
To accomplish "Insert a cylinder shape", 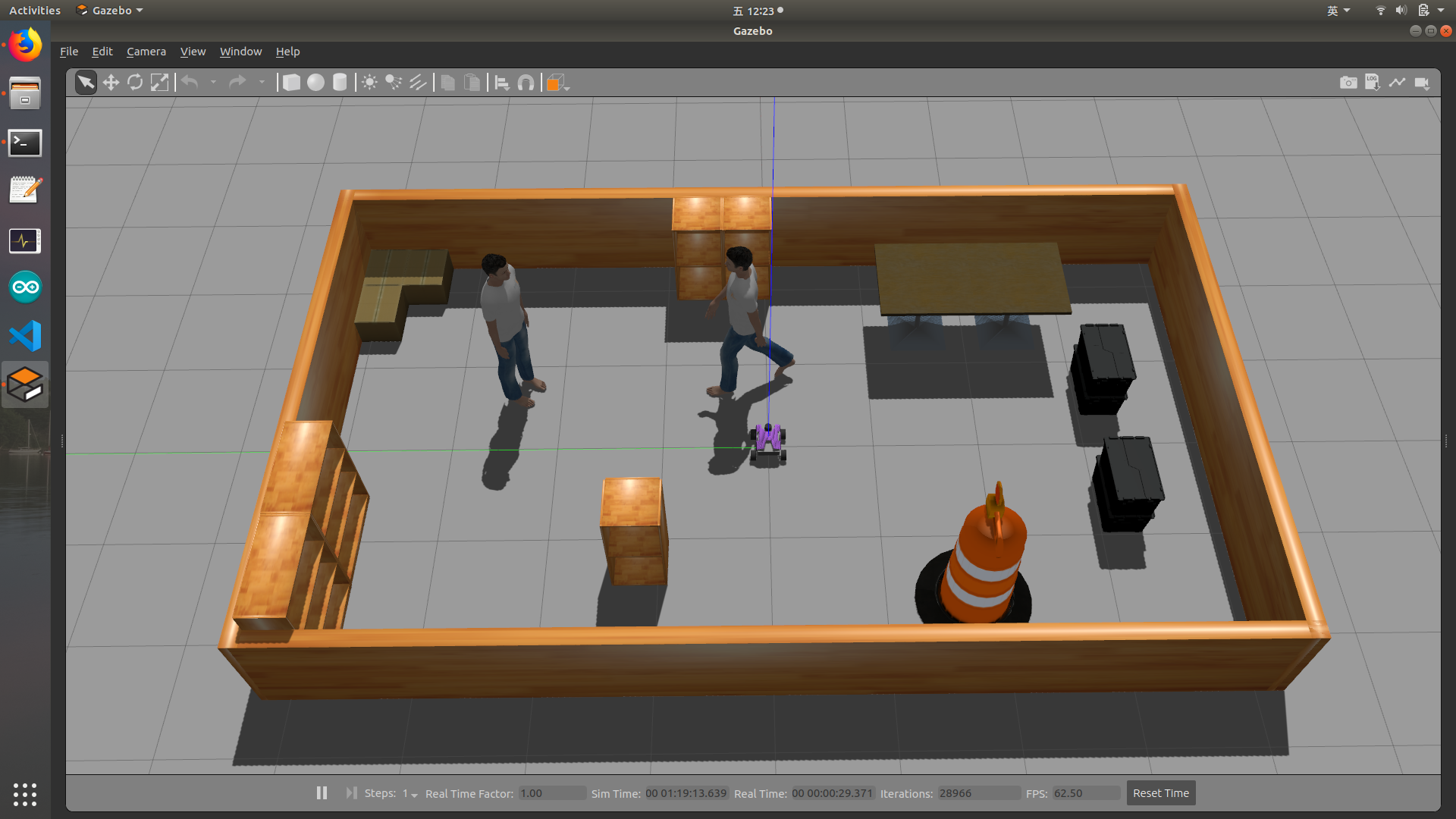I will pos(340,83).
